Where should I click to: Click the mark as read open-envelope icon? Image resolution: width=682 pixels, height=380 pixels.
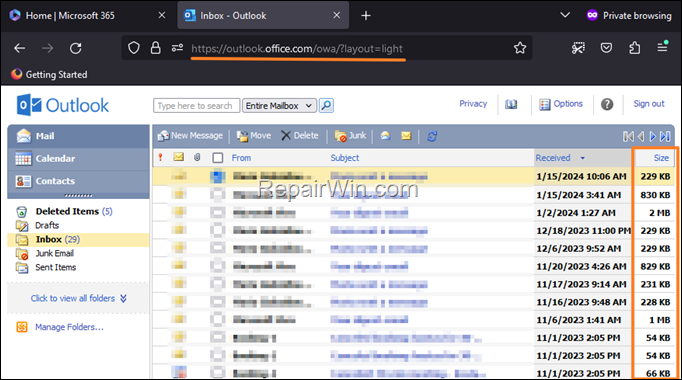coord(385,136)
